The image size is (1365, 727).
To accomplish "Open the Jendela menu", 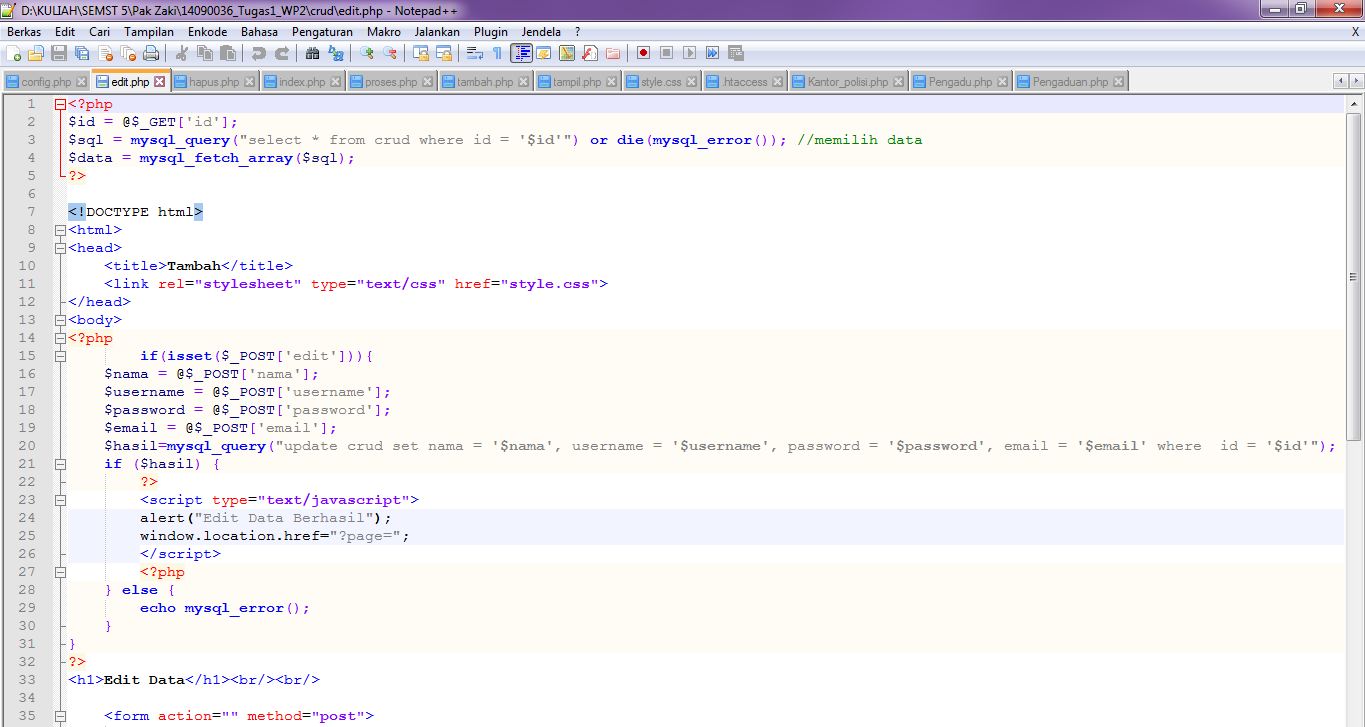I will pyautogui.click(x=541, y=32).
